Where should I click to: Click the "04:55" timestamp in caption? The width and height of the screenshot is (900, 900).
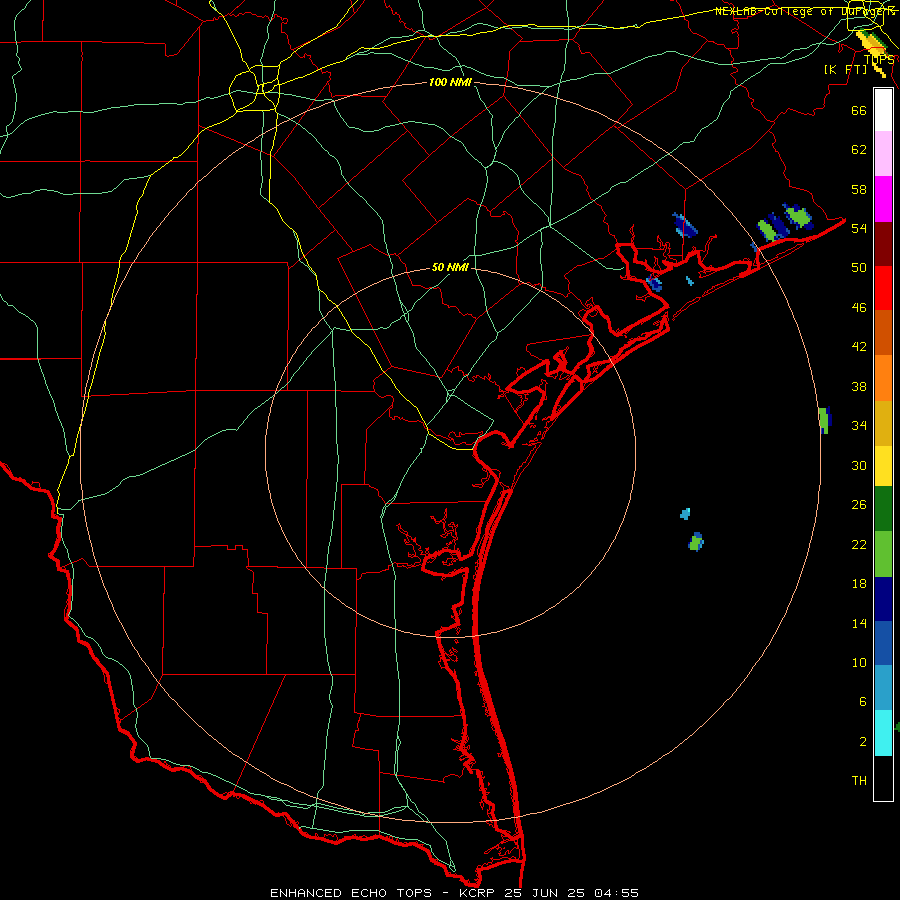coord(616,893)
